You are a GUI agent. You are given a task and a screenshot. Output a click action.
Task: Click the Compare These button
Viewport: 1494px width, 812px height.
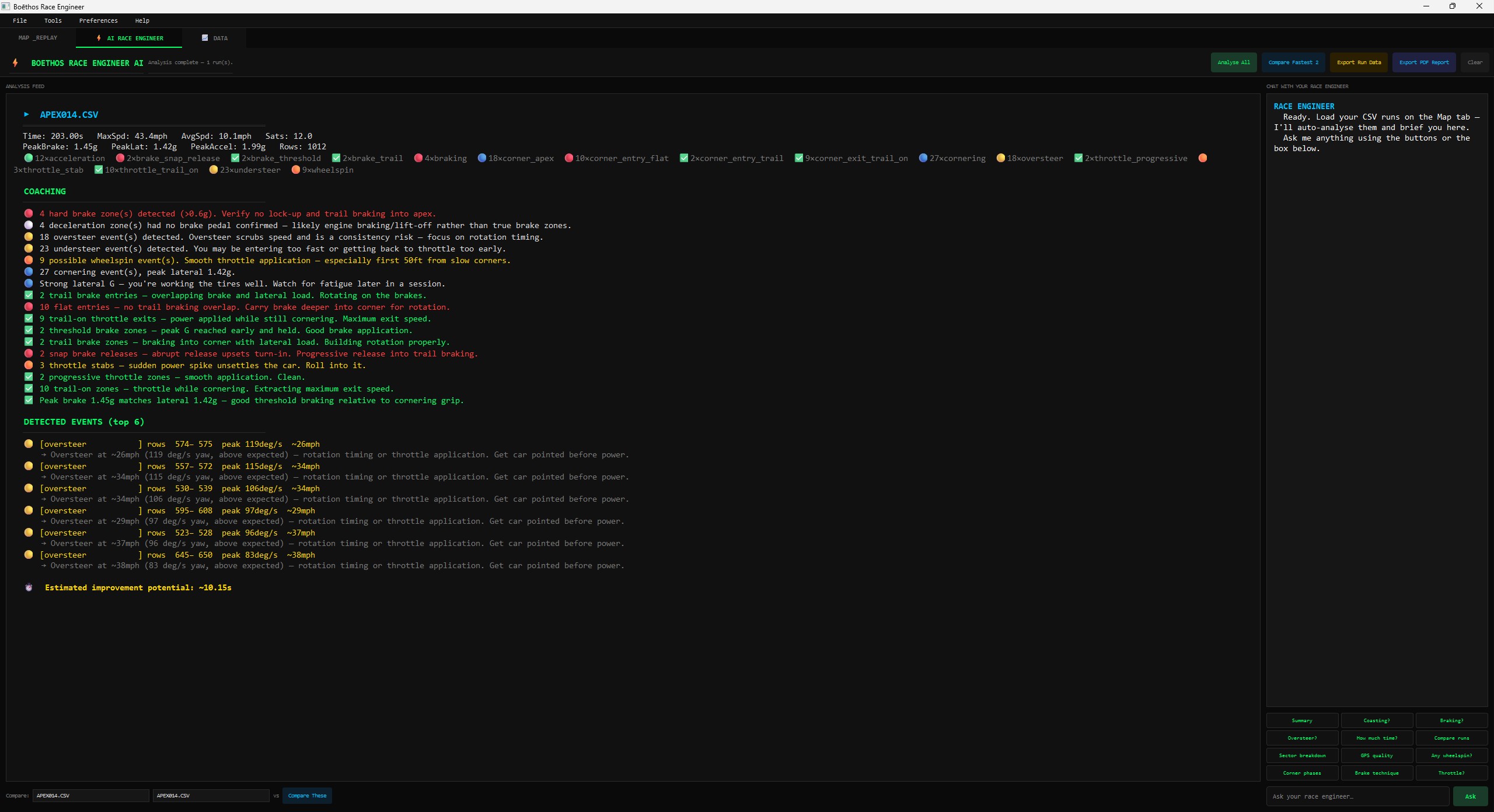307,796
